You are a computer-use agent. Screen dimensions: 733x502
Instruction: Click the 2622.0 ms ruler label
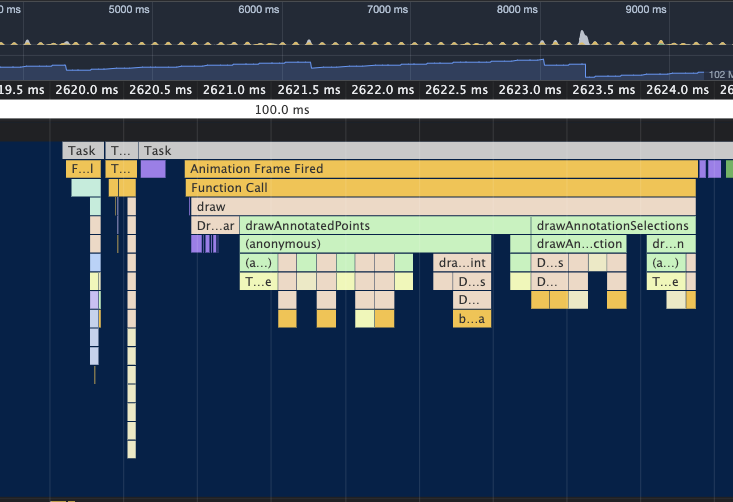(x=382, y=90)
